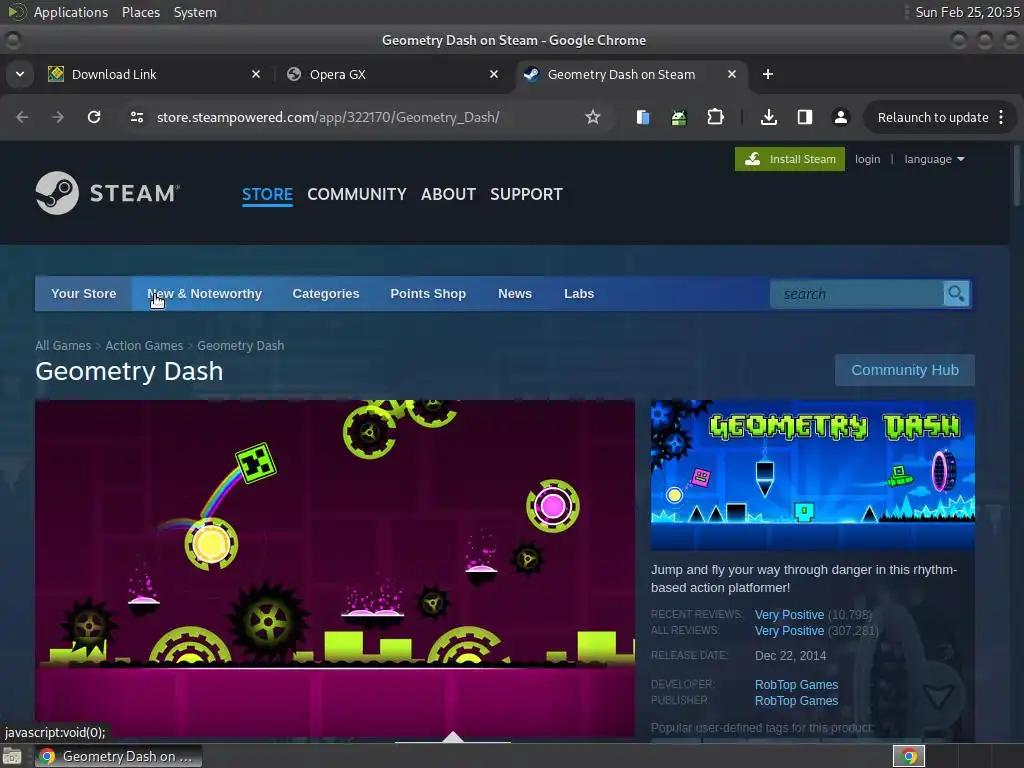Click the Geometry Dash breadcrumb
1024x768 pixels.
[x=240, y=345]
